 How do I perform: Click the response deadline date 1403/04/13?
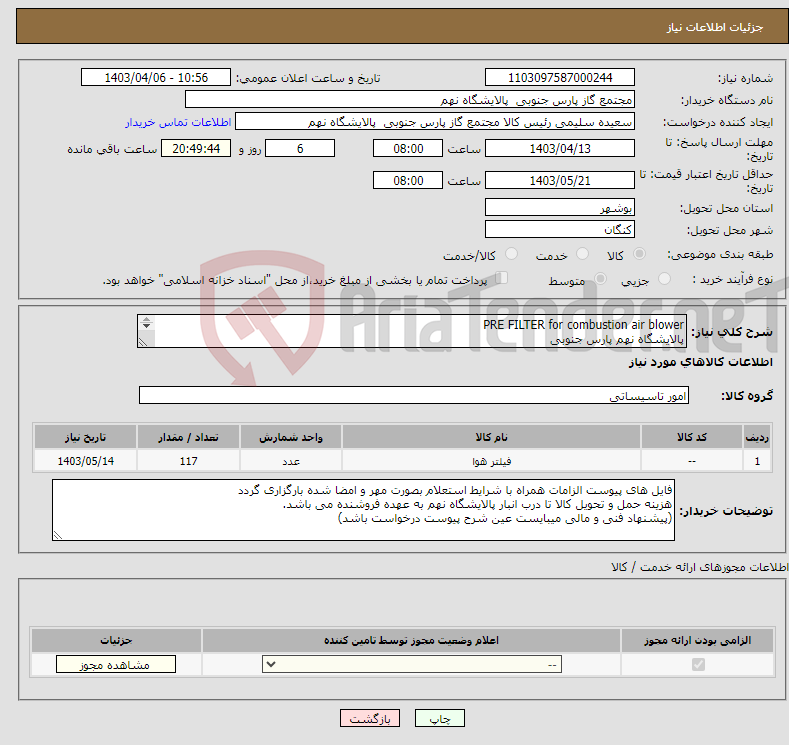560,148
